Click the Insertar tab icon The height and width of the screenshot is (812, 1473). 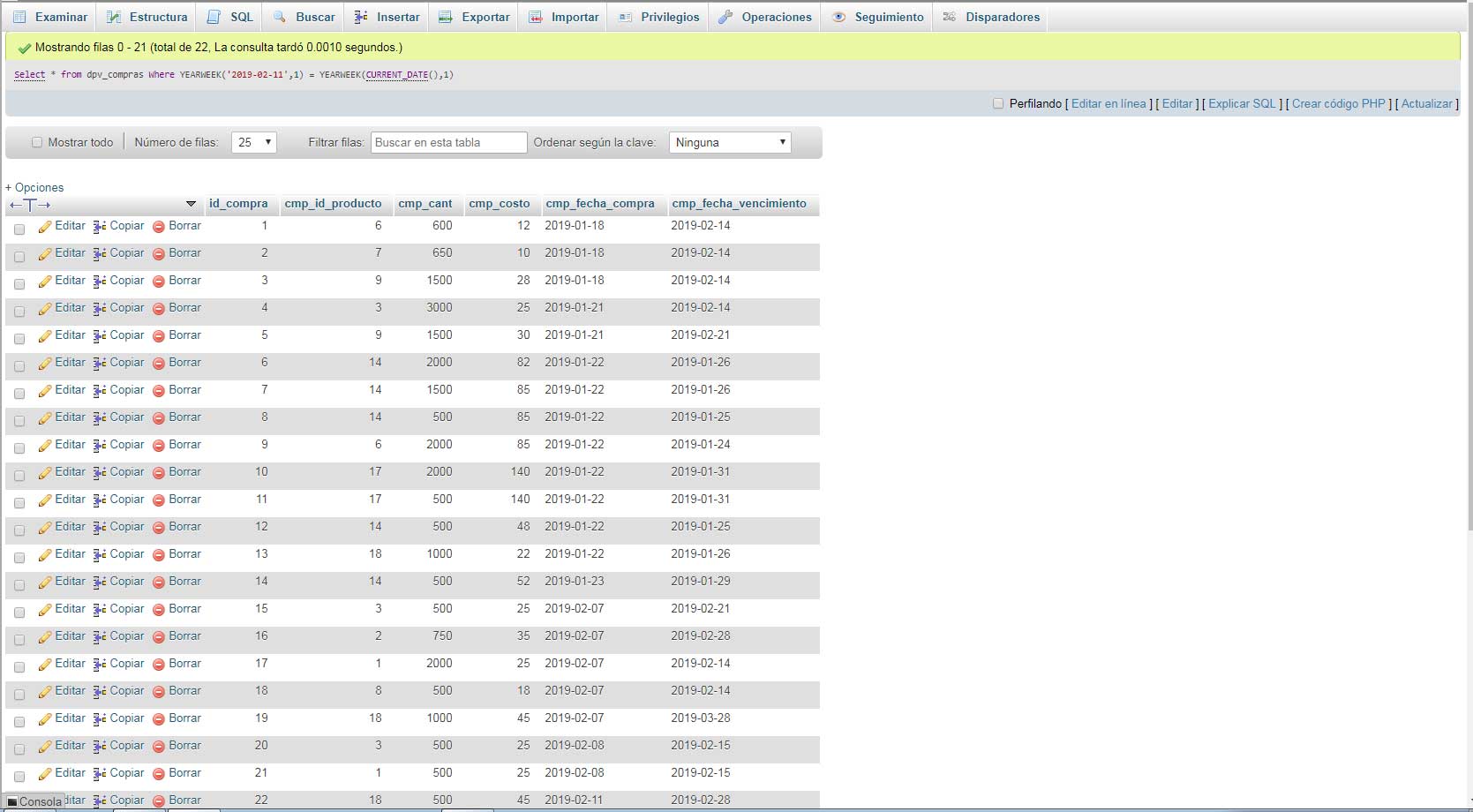click(361, 17)
